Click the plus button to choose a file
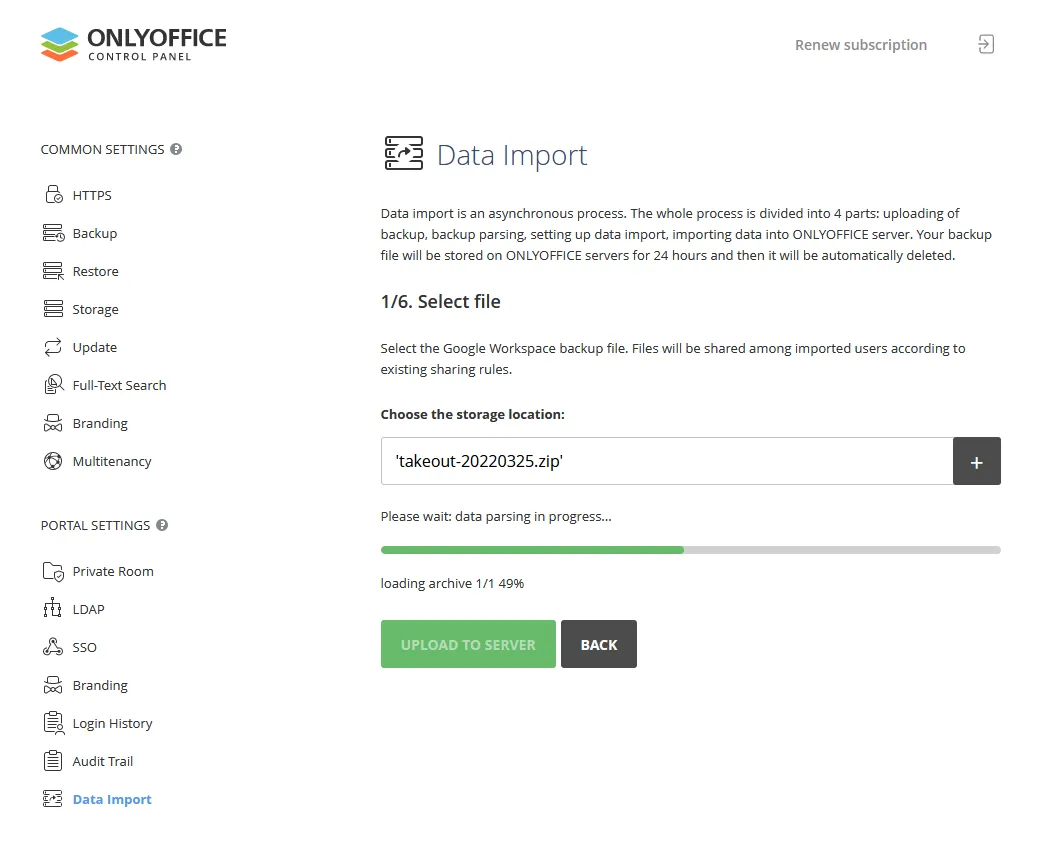 point(977,461)
